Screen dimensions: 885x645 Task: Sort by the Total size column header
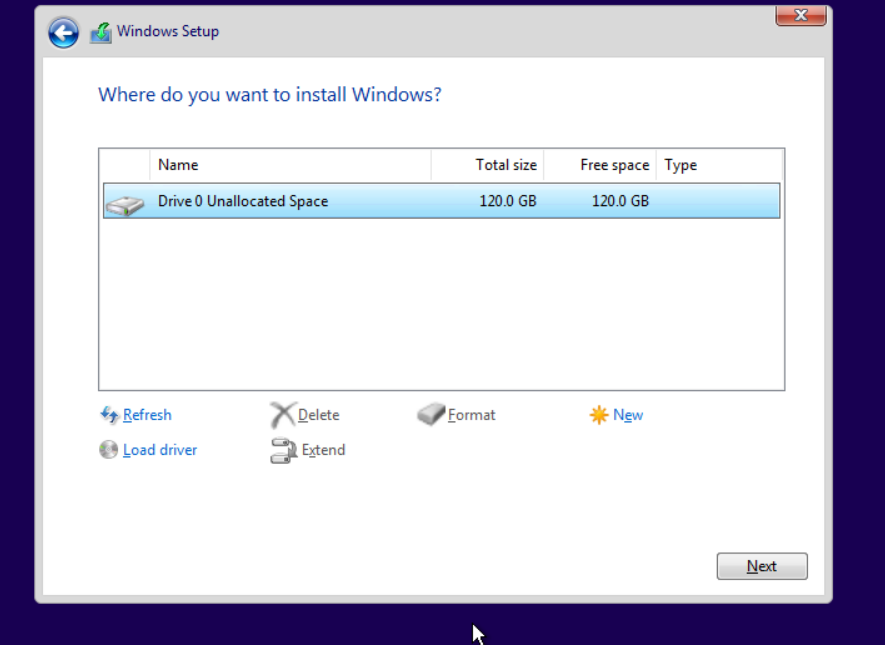487,165
